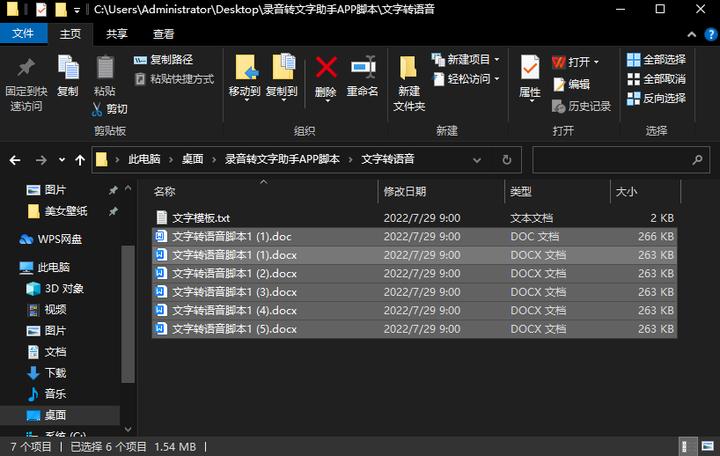Rename file using 重命名
720x456 pixels.
362,76
